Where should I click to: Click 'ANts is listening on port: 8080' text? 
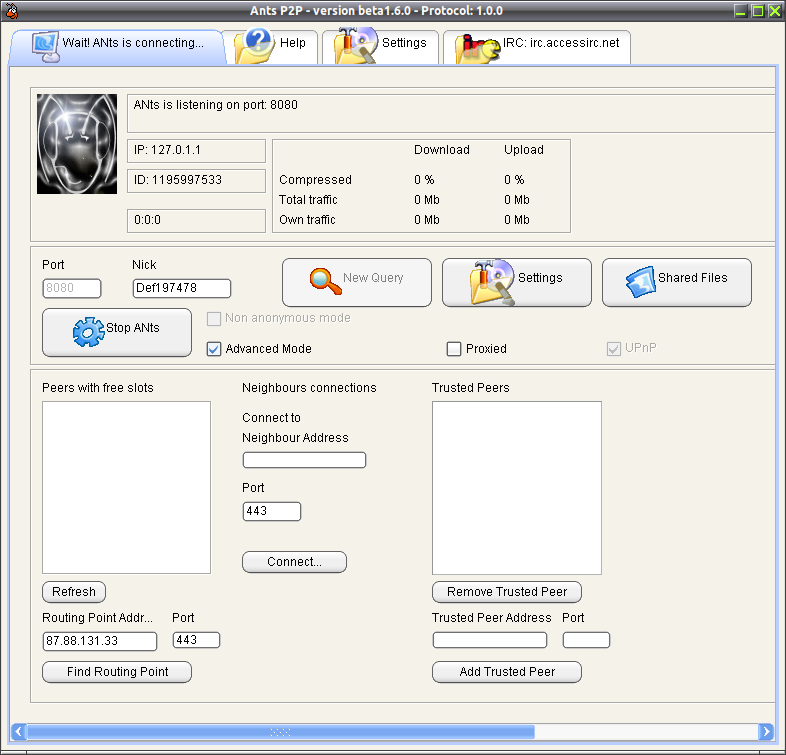216,105
